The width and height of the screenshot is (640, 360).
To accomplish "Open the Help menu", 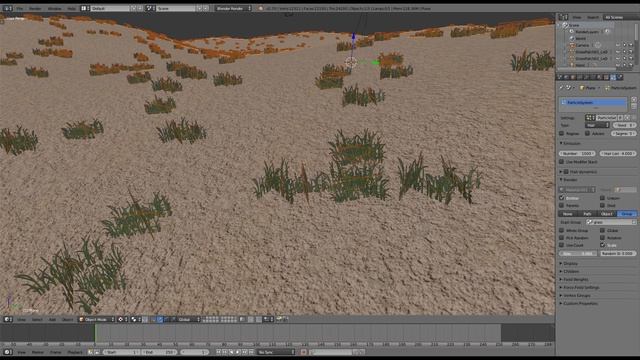I will pyautogui.click(x=71, y=8).
